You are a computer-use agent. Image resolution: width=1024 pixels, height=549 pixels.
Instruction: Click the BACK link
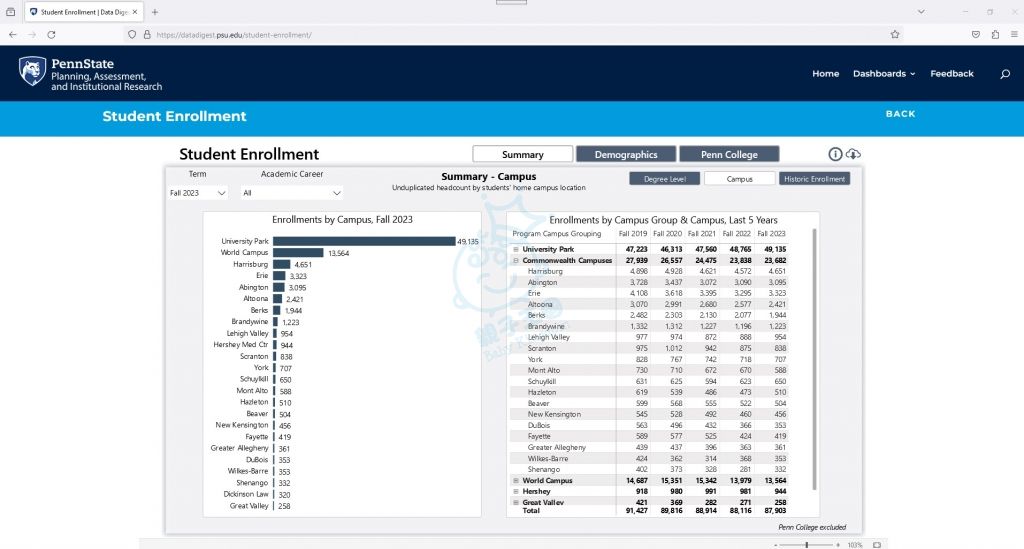click(900, 114)
